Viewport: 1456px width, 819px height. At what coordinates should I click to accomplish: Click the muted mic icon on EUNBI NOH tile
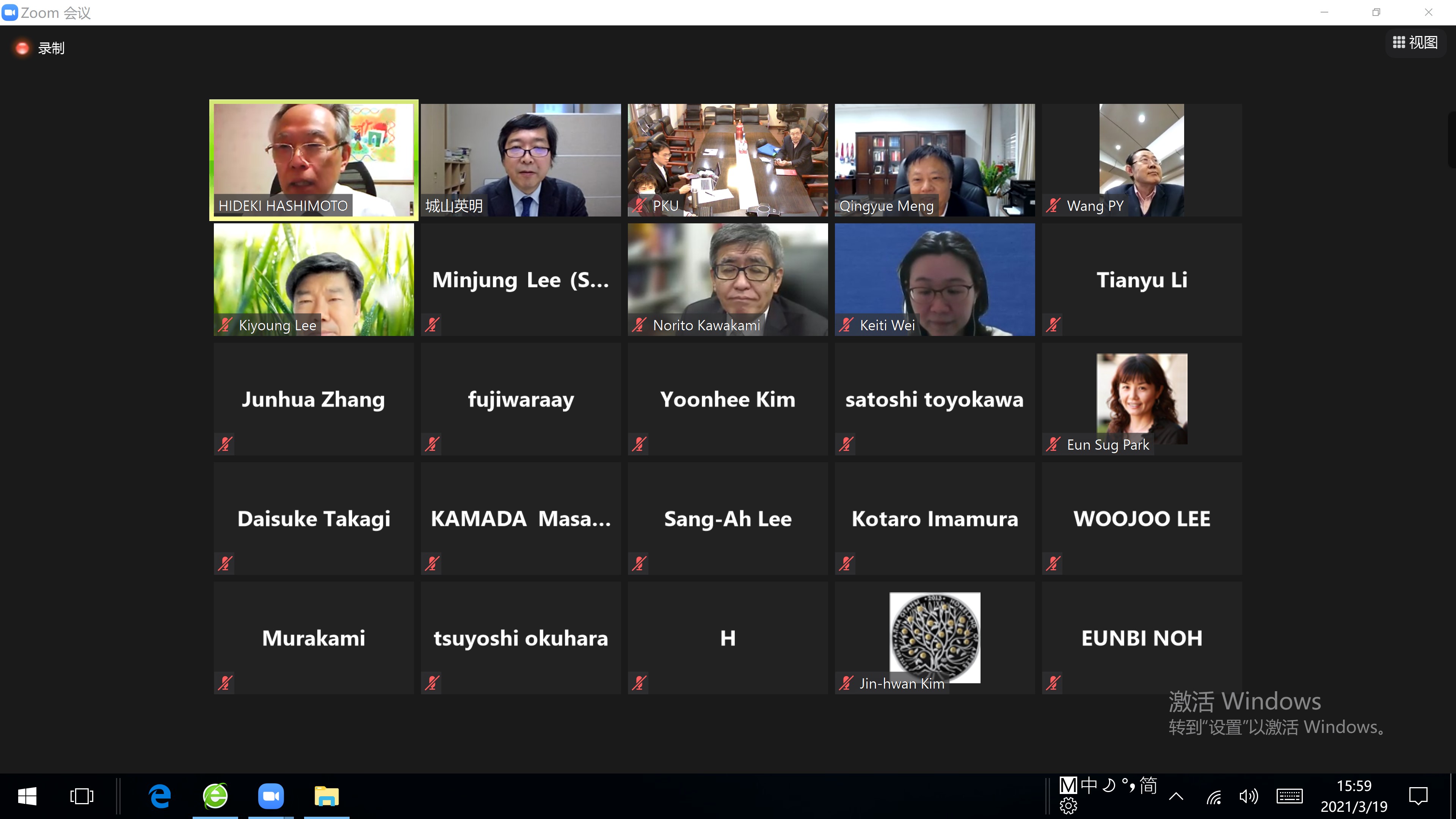click(1053, 683)
